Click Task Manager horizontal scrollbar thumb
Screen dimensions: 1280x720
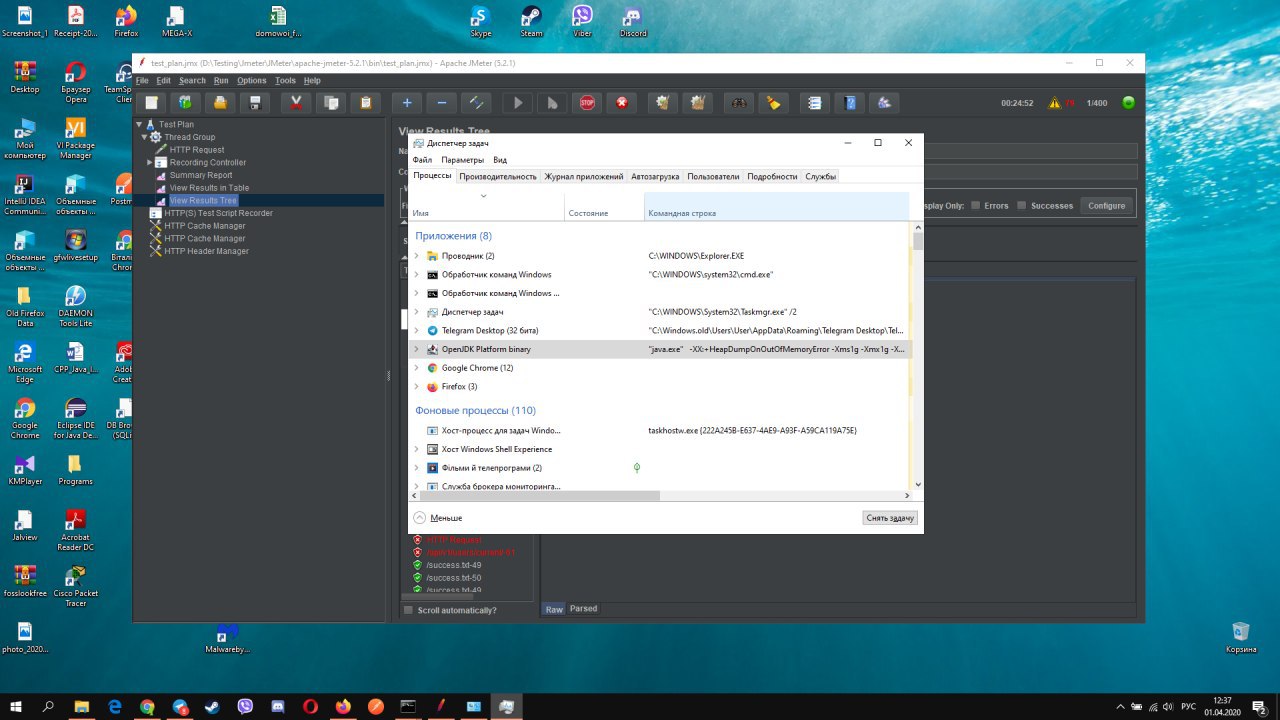coord(540,496)
